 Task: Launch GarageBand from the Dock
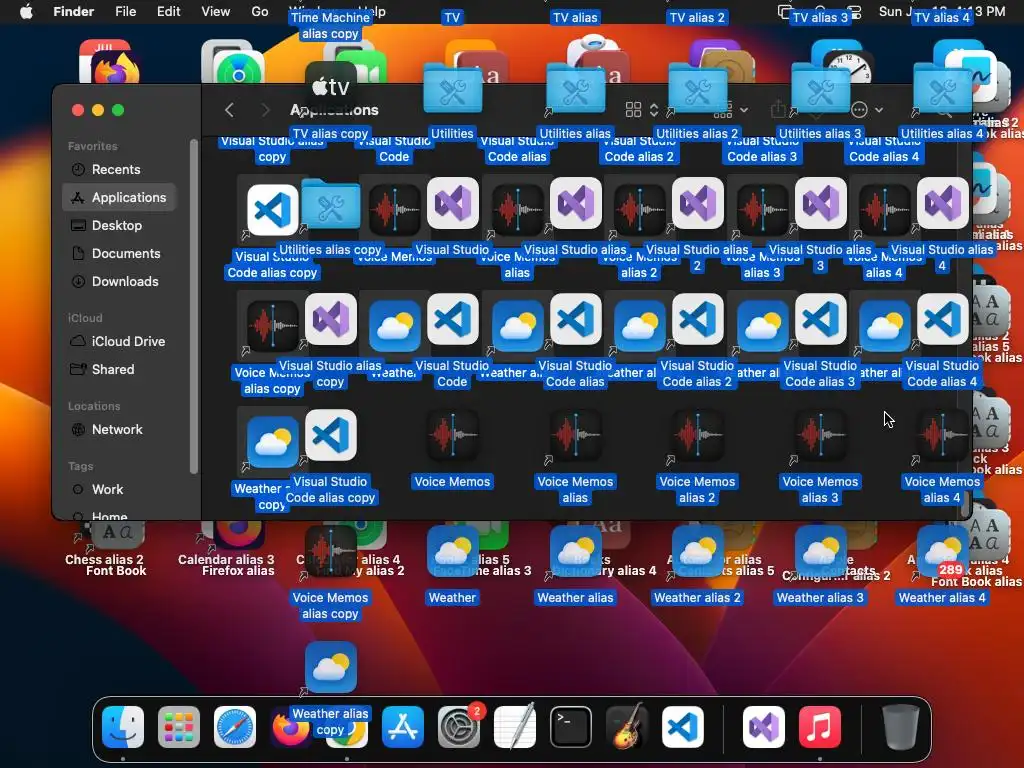point(627,727)
